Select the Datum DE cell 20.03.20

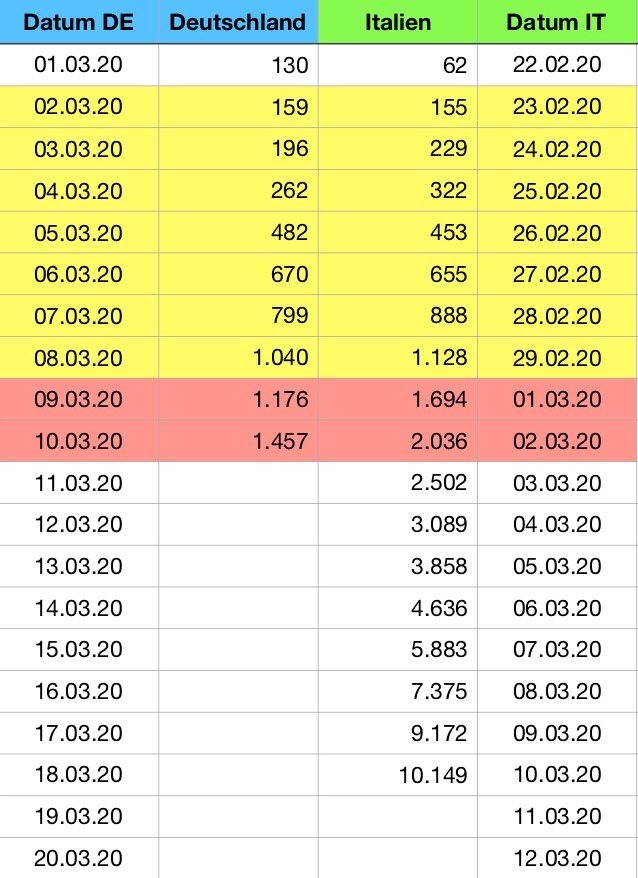(x=79, y=858)
